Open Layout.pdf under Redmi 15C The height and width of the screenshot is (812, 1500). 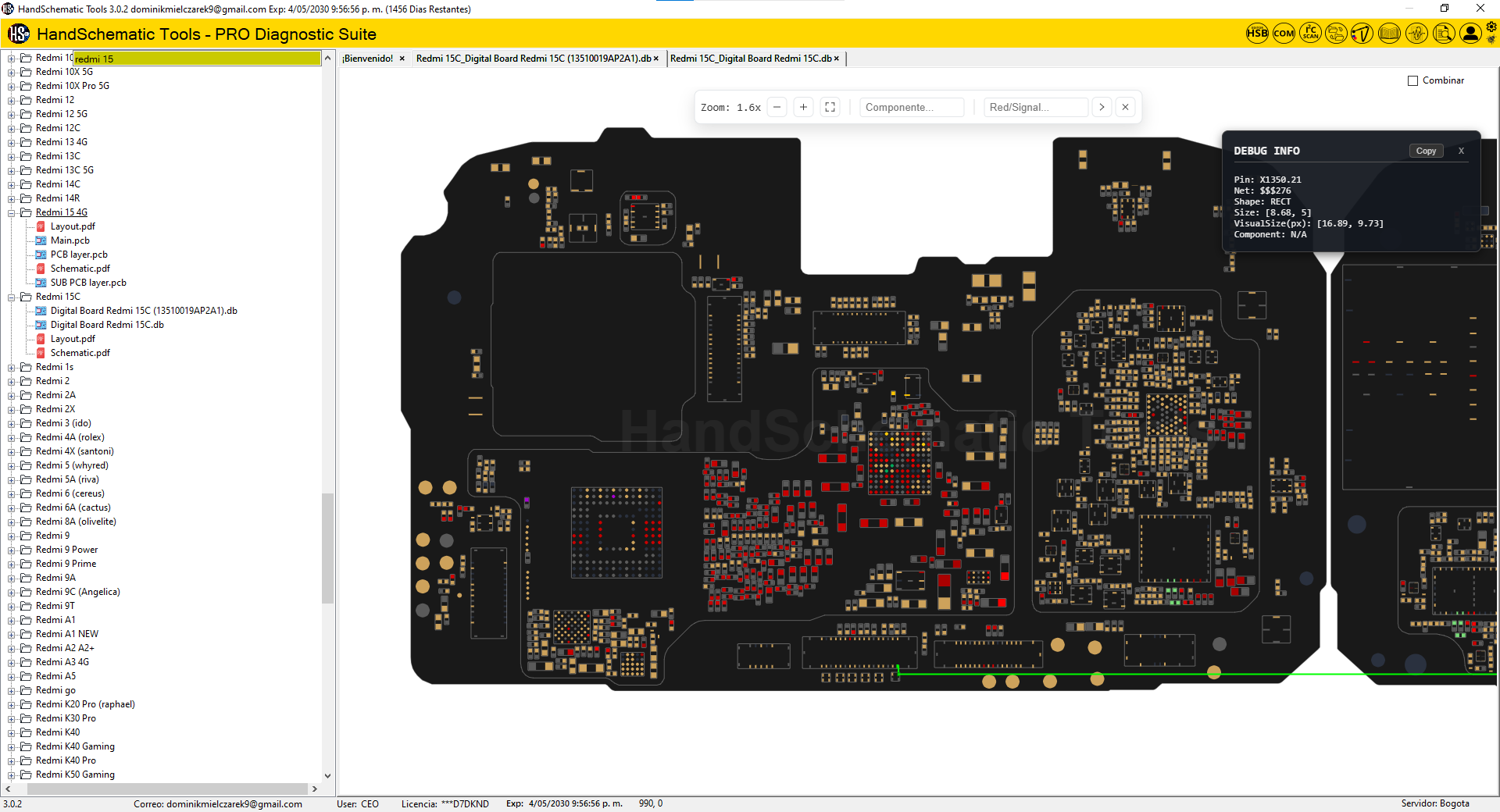(73, 339)
